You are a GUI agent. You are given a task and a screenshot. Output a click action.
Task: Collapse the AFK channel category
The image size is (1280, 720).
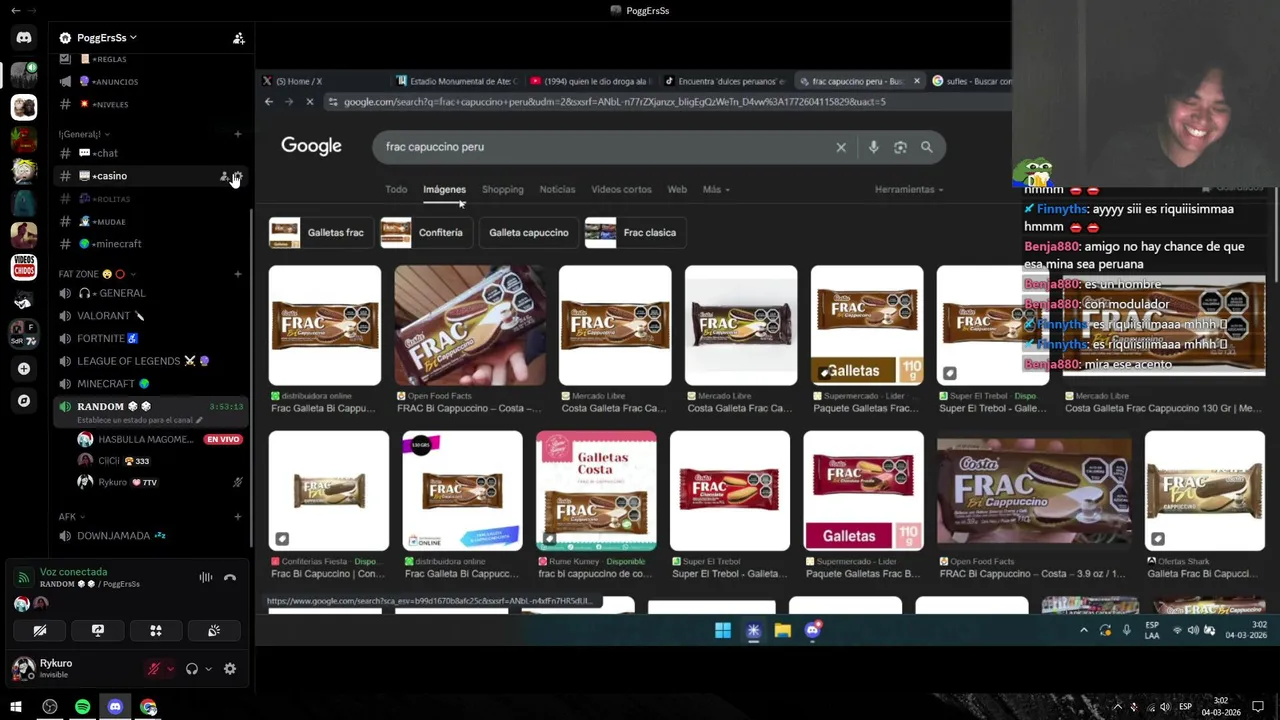pos(72,517)
